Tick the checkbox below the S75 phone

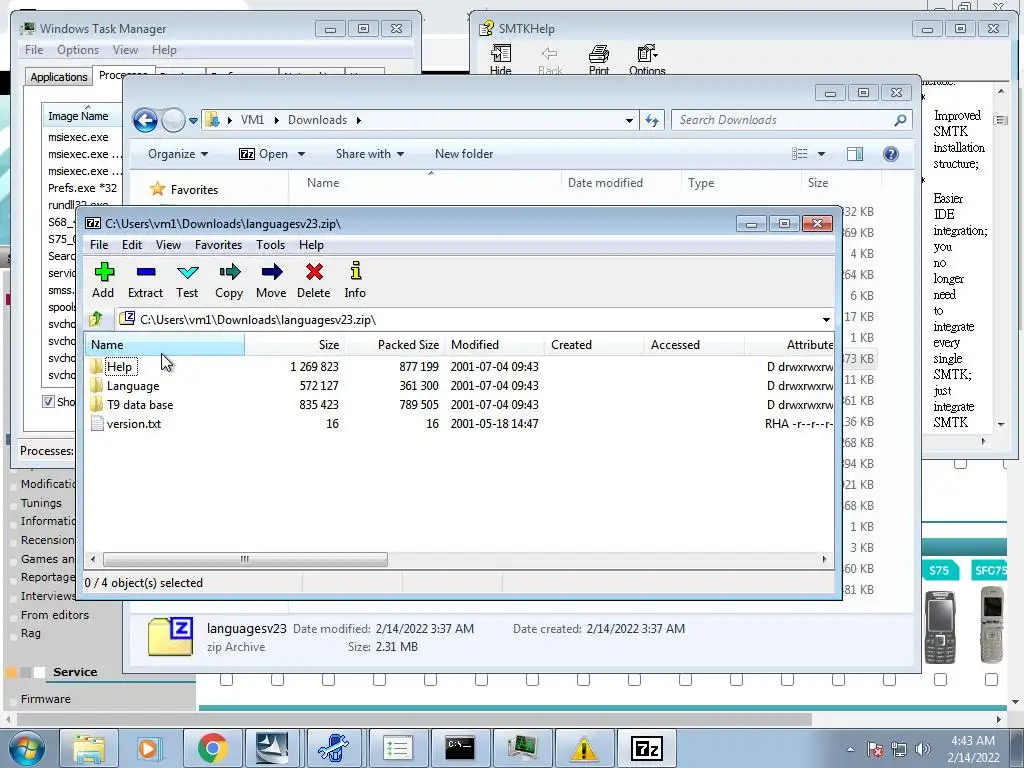[x=940, y=680]
